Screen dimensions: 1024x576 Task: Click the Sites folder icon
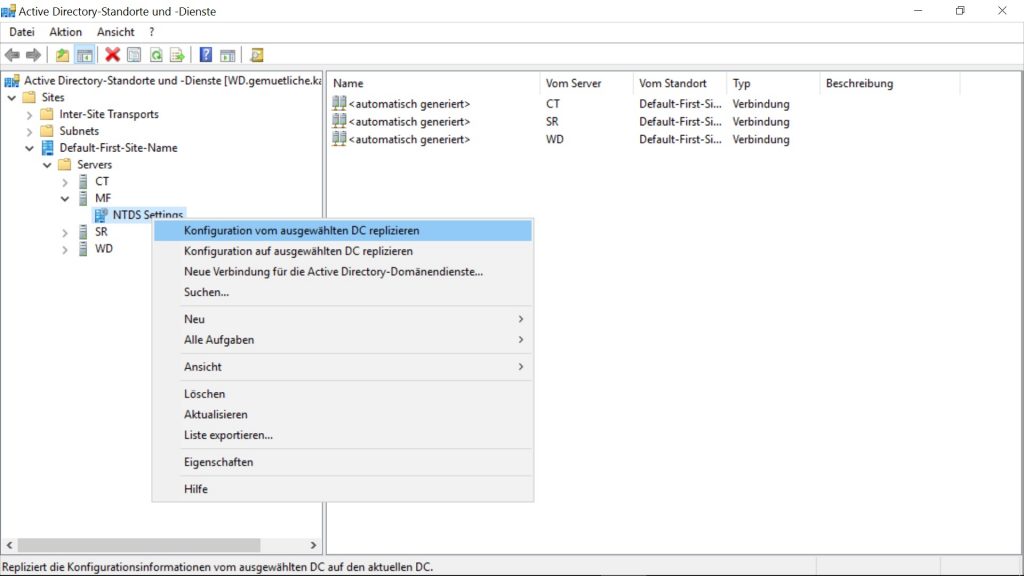click(29, 97)
